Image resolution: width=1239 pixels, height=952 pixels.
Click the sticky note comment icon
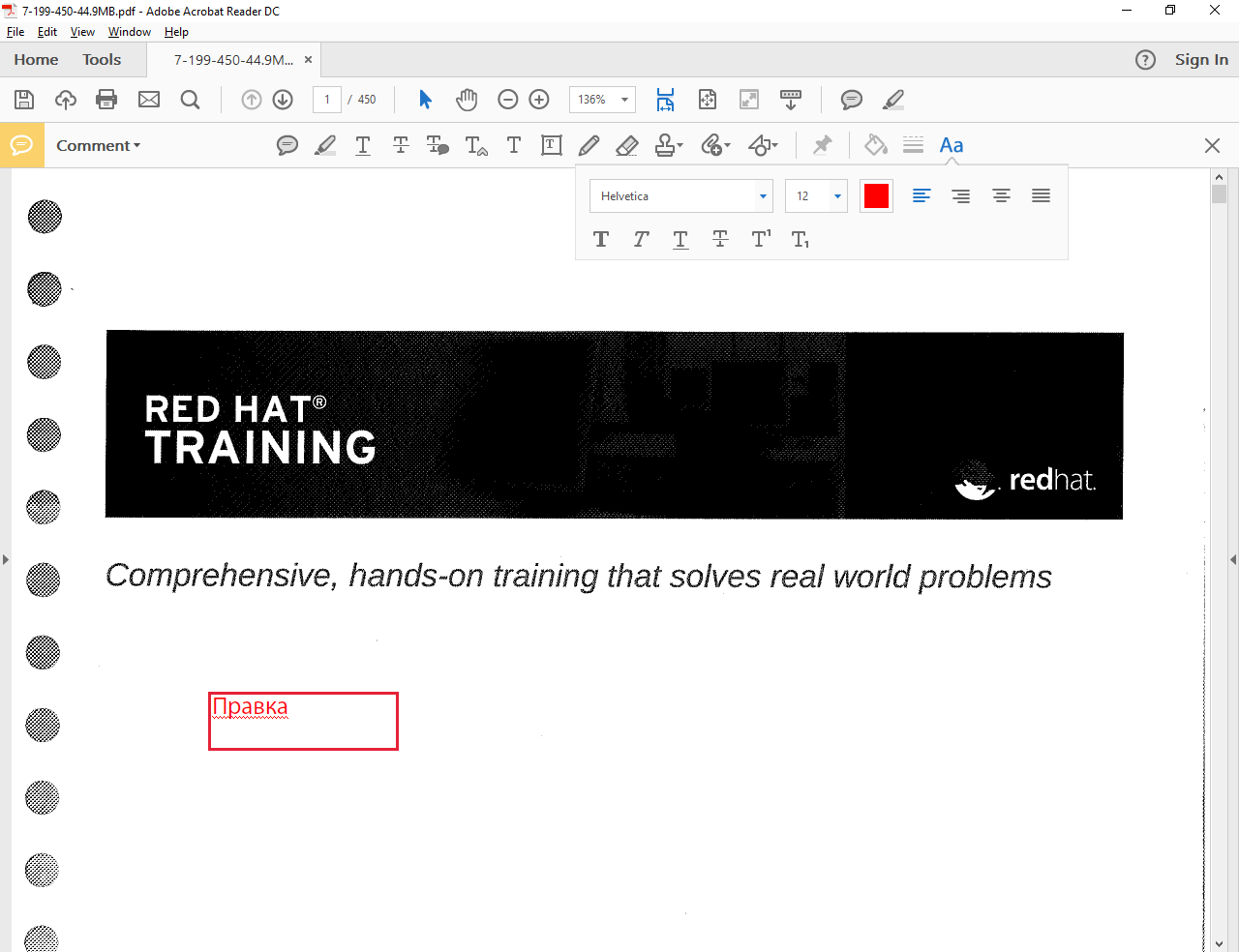(x=287, y=145)
